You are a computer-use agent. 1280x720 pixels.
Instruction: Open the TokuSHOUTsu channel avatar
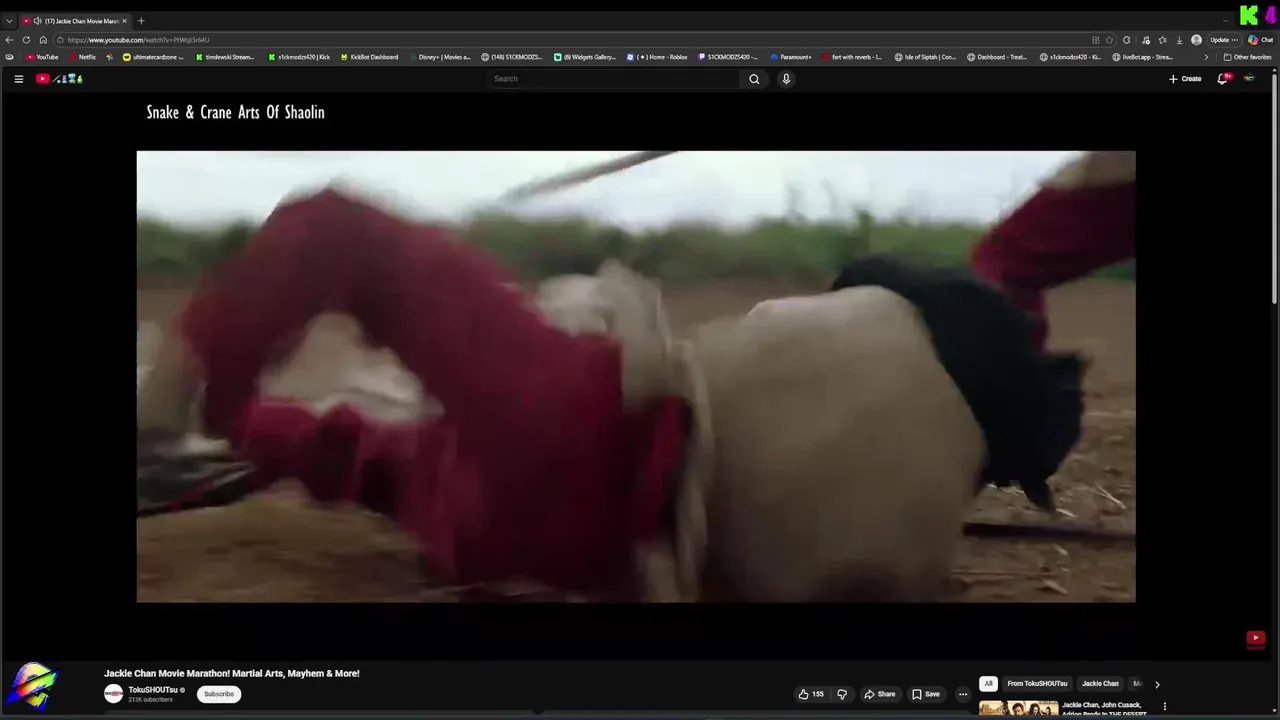pos(114,694)
